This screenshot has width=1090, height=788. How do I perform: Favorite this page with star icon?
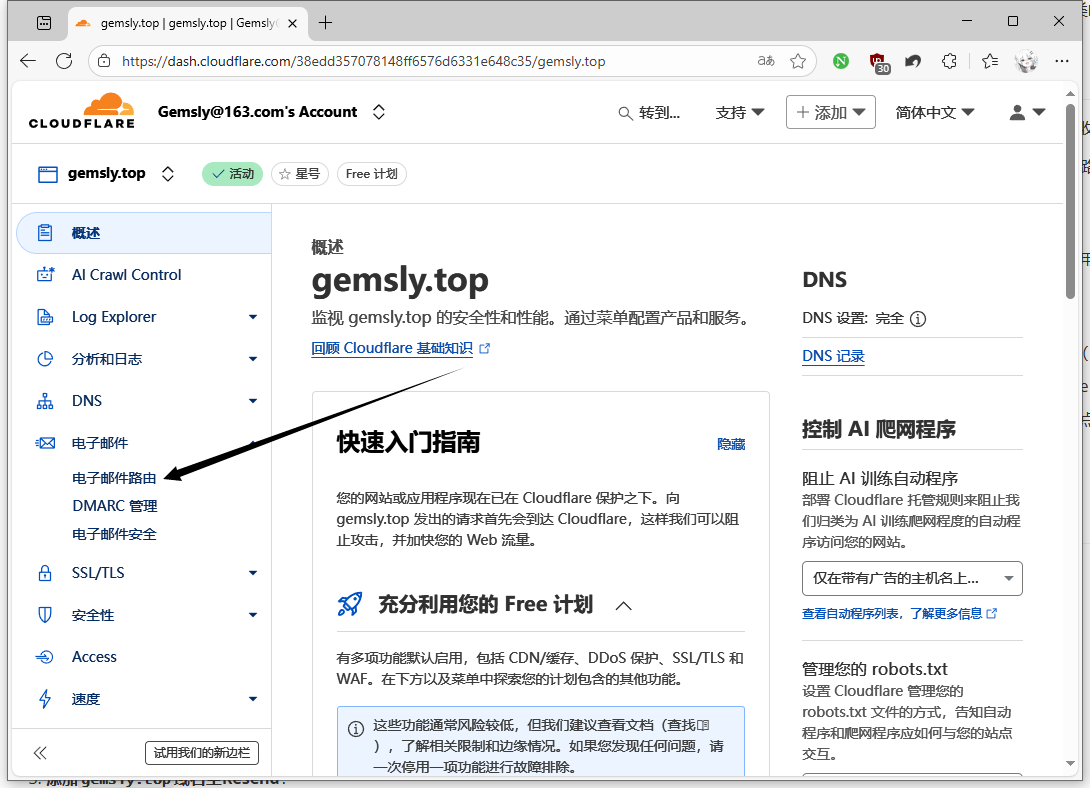click(x=797, y=61)
